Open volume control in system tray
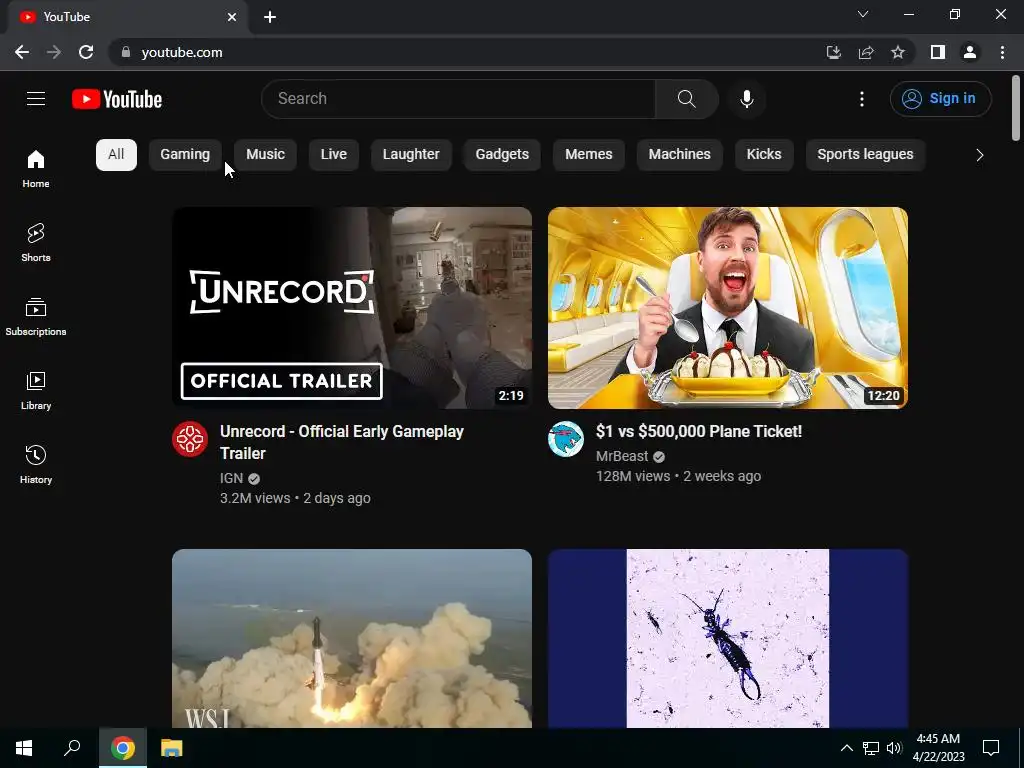The width and height of the screenshot is (1024, 768). 894,748
